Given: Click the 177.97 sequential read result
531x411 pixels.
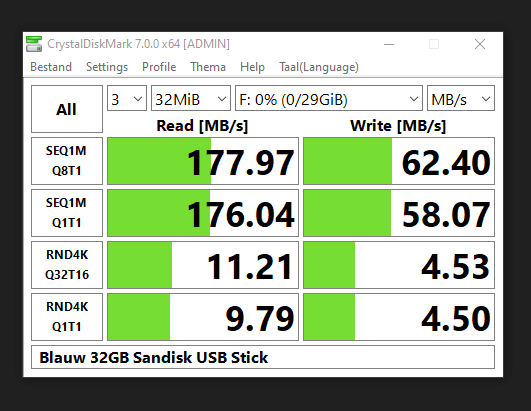Looking at the screenshot, I should coord(203,161).
